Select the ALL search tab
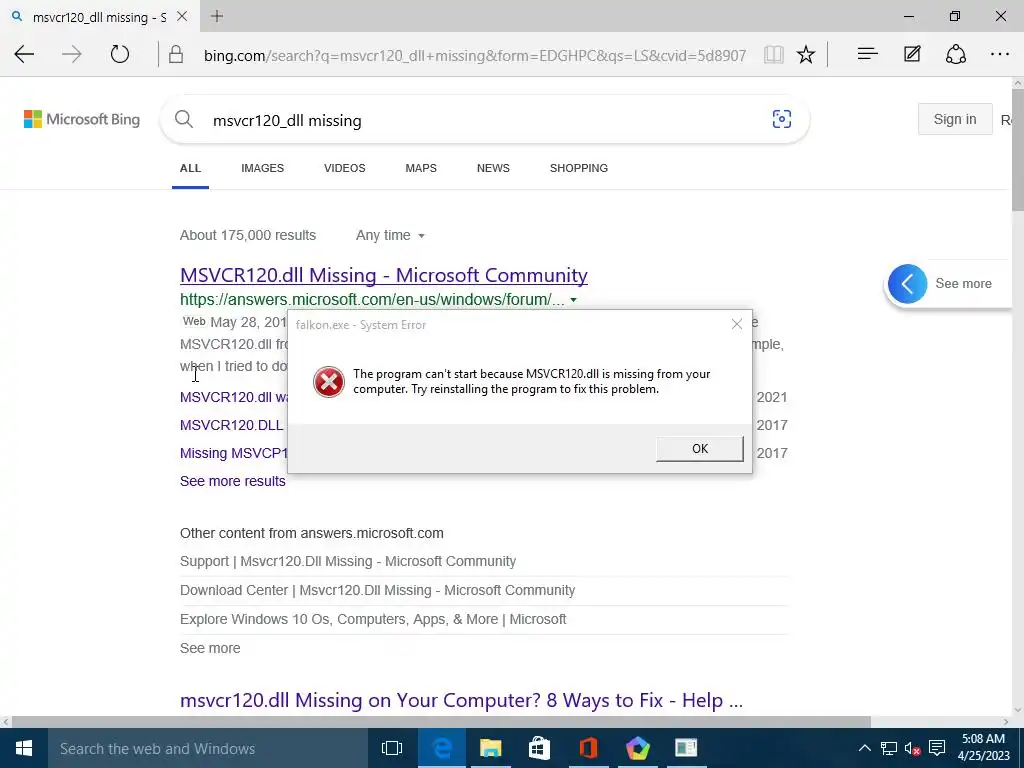This screenshot has height=768, width=1024. click(190, 168)
